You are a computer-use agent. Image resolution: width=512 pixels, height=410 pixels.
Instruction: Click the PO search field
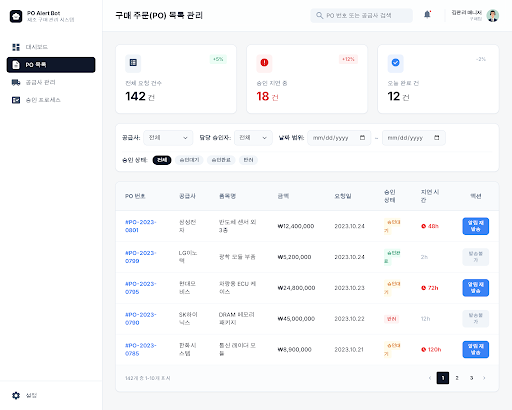tap(361, 15)
